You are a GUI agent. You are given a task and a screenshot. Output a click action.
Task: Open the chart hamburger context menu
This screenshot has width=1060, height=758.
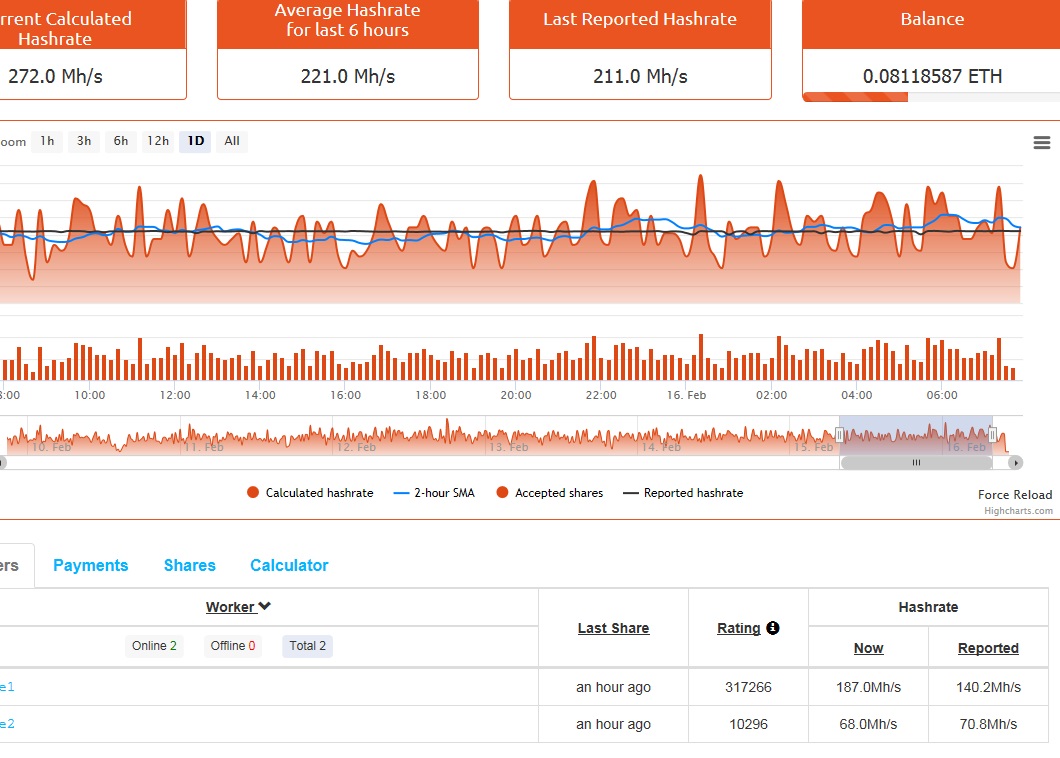pyautogui.click(x=1041, y=143)
